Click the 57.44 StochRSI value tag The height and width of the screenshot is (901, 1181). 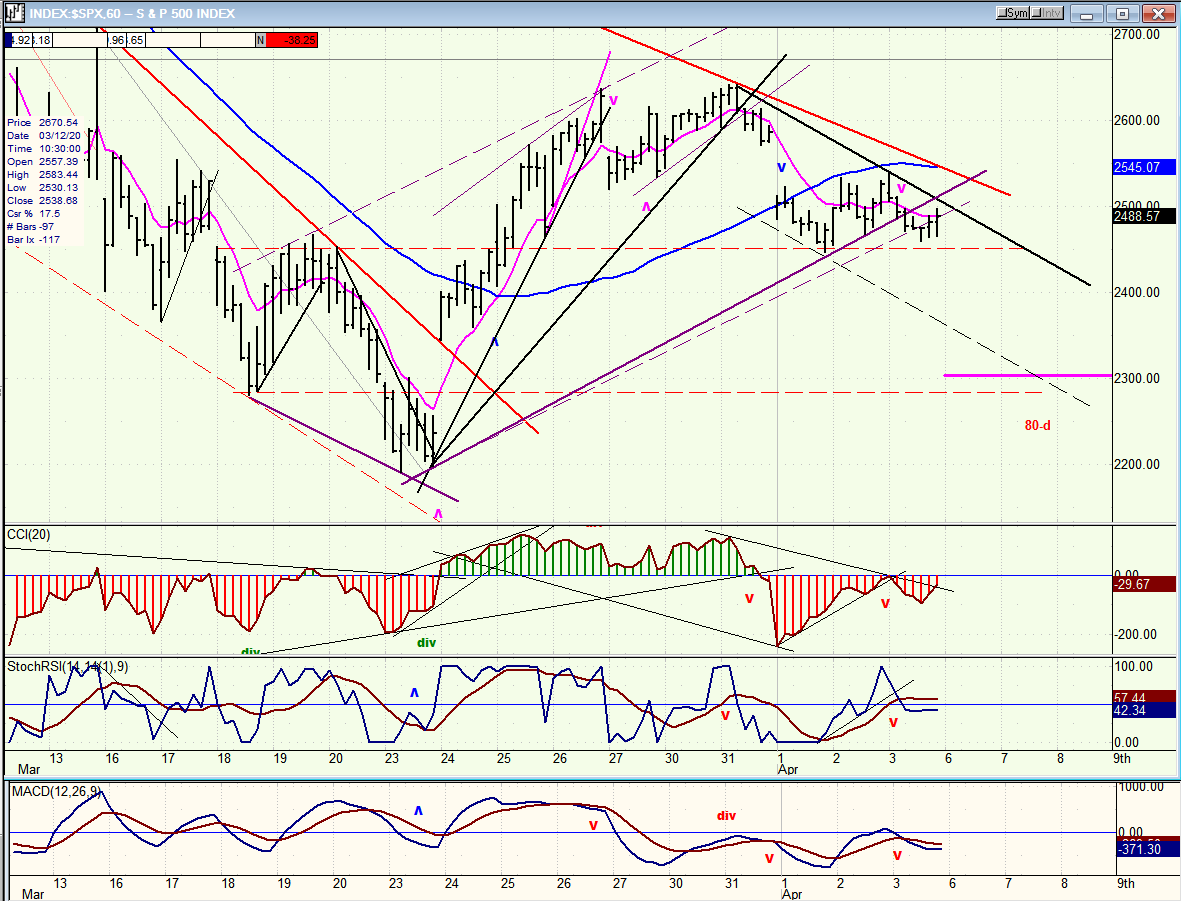point(1144,698)
